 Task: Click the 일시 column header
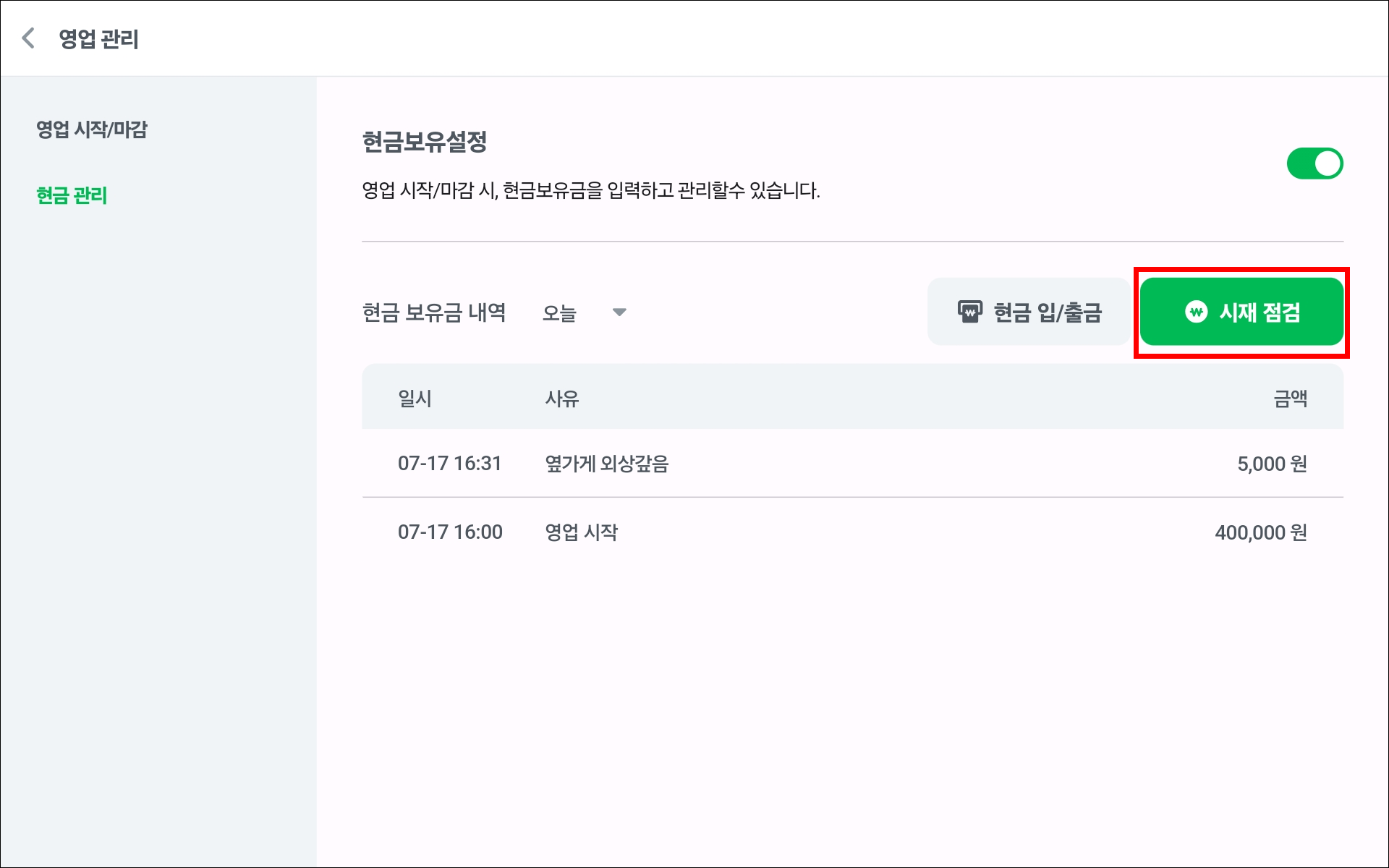pos(415,399)
